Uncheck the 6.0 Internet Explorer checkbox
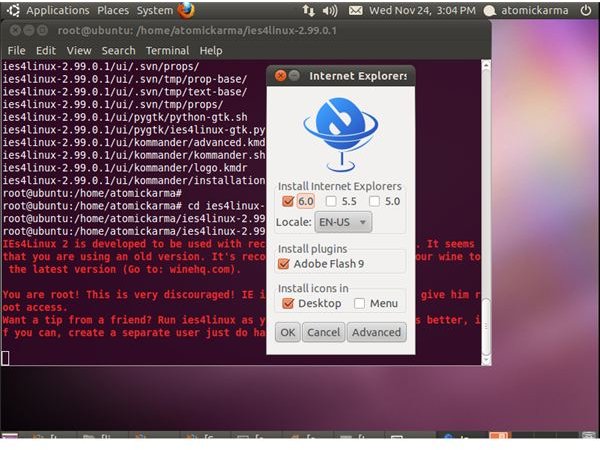This screenshot has height=450, width=600. point(287,201)
